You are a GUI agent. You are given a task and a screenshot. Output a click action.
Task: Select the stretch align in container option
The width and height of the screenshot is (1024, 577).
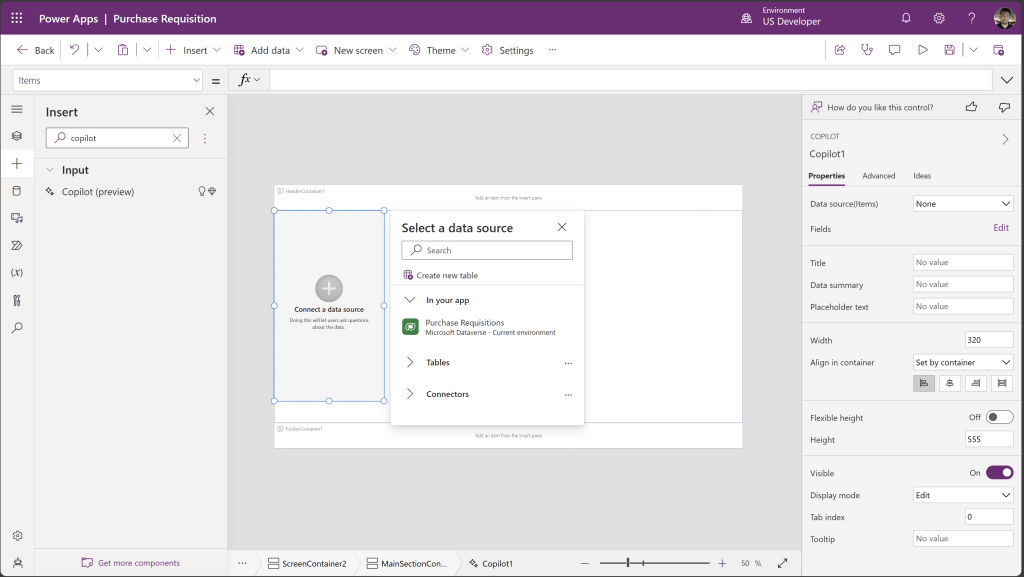[1001, 383]
